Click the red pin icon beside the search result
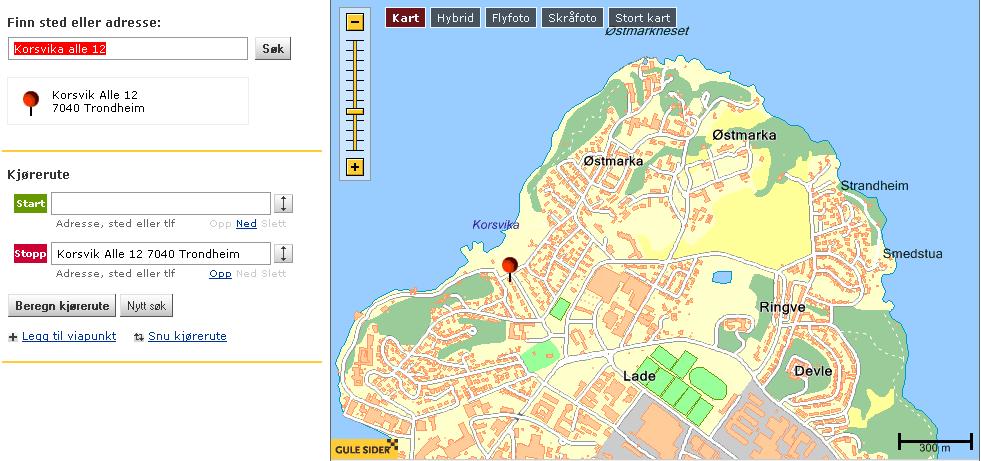This screenshot has width=981, height=461. [31, 100]
